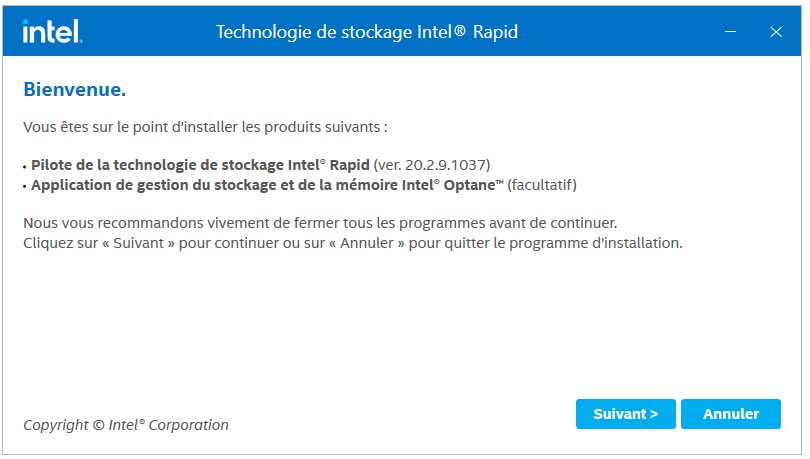
Task: Close the installer with the X button
Action: click(776, 32)
